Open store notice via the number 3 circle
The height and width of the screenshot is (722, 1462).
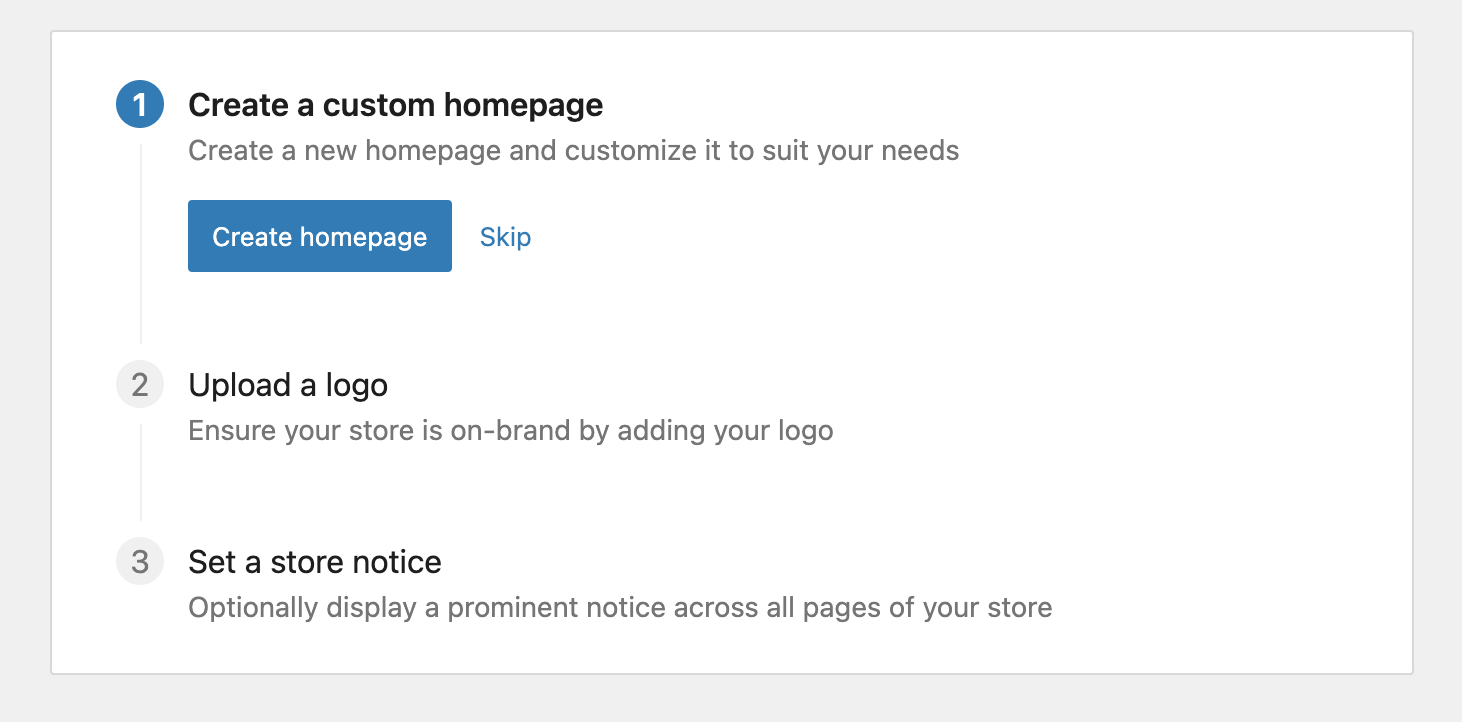(x=140, y=562)
